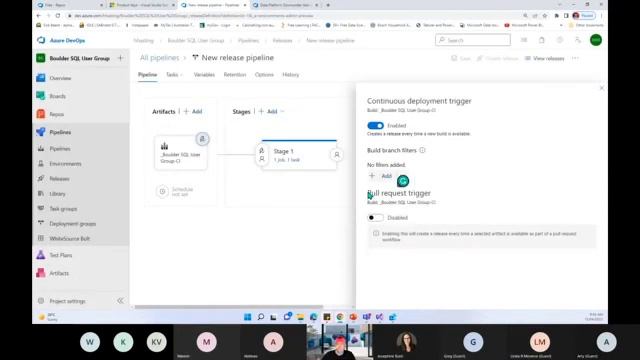The width and height of the screenshot is (640, 360).
Task: Click the taskbar Search icon
Action: pyautogui.click(x=260, y=317)
